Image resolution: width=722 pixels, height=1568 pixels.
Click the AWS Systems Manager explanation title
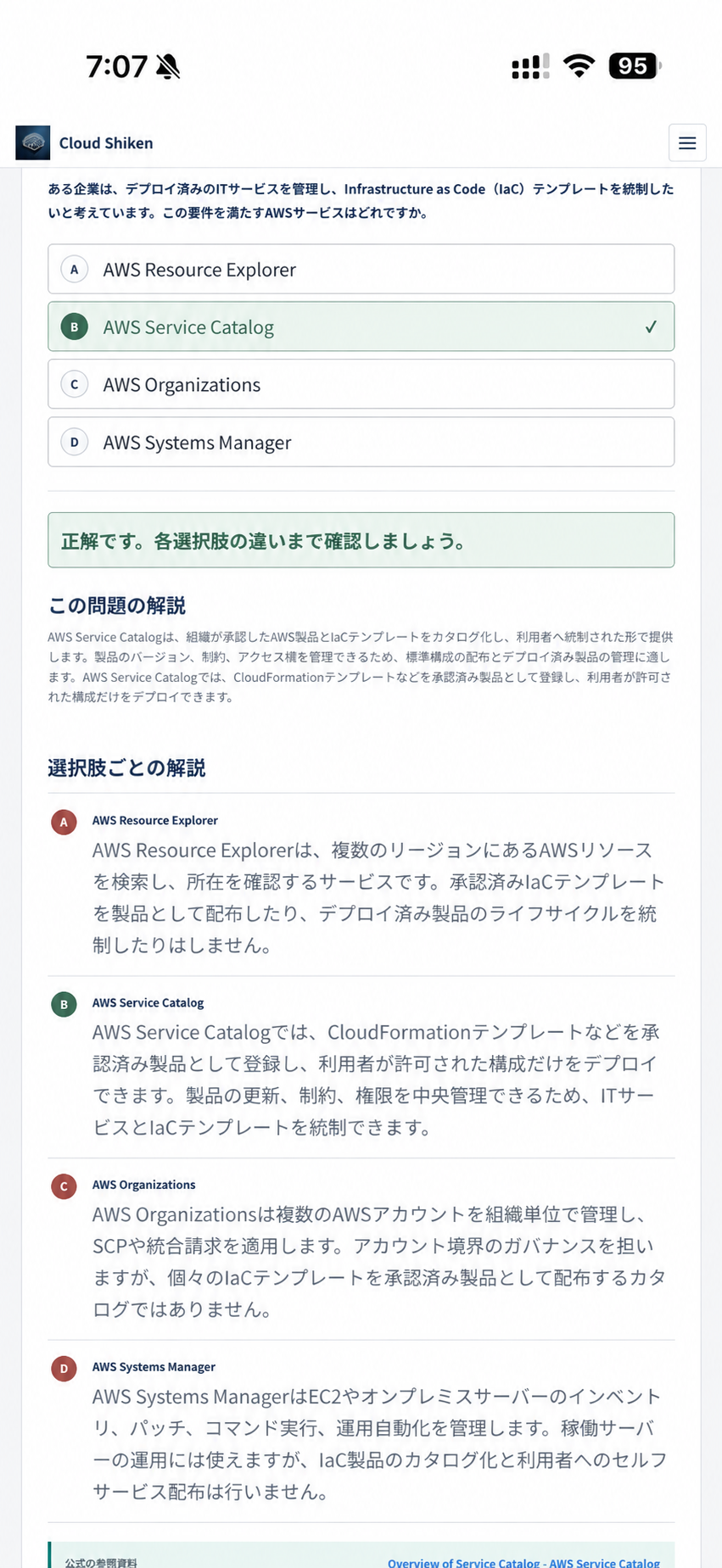(154, 1367)
